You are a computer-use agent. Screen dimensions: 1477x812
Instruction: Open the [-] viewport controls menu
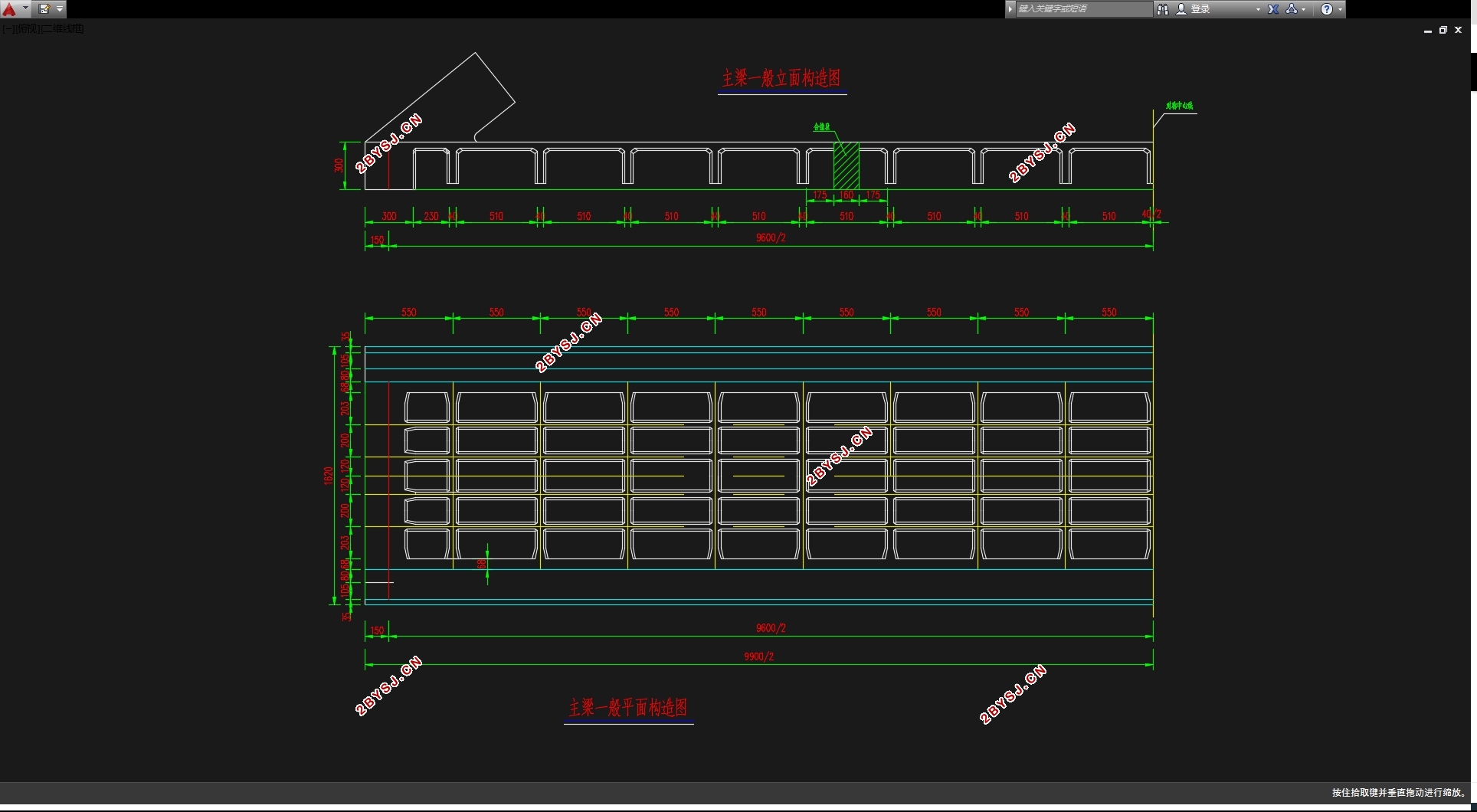click(x=8, y=29)
